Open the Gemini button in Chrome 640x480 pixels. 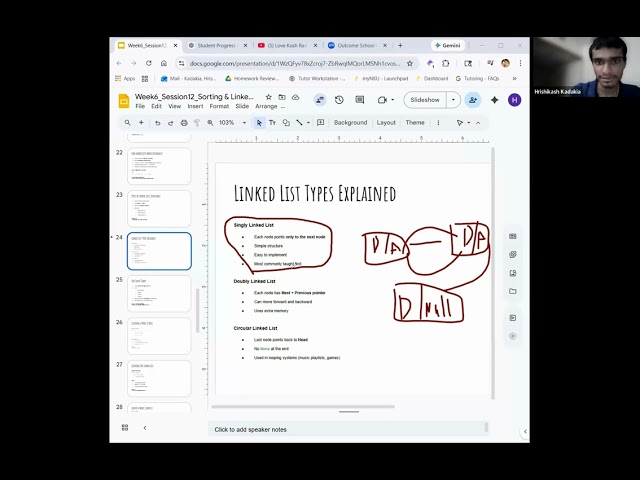(447, 45)
